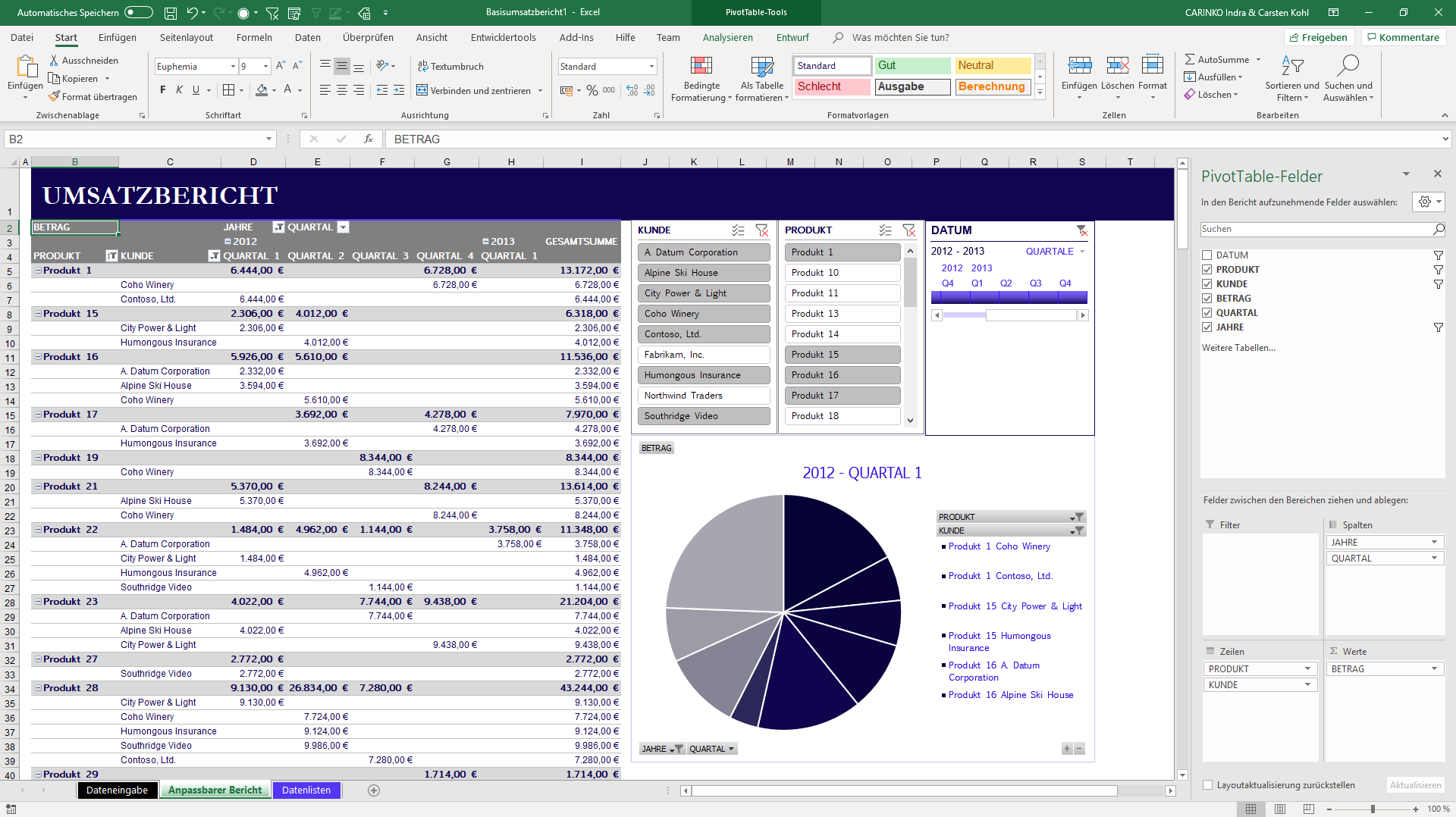Screen dimensions: 1456x817
Task: Click the font color A icon
Action: coord(287,90)
